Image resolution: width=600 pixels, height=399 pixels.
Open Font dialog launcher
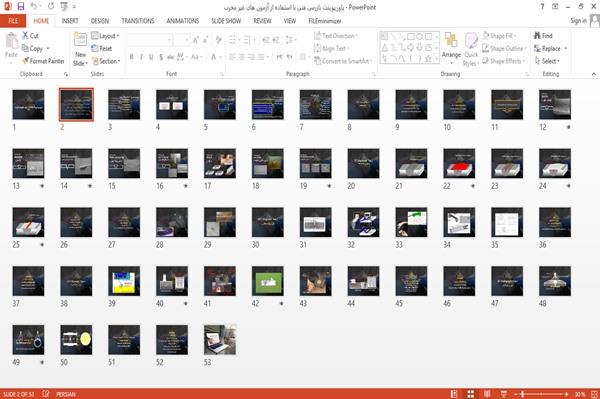click(x=222, y=74)
